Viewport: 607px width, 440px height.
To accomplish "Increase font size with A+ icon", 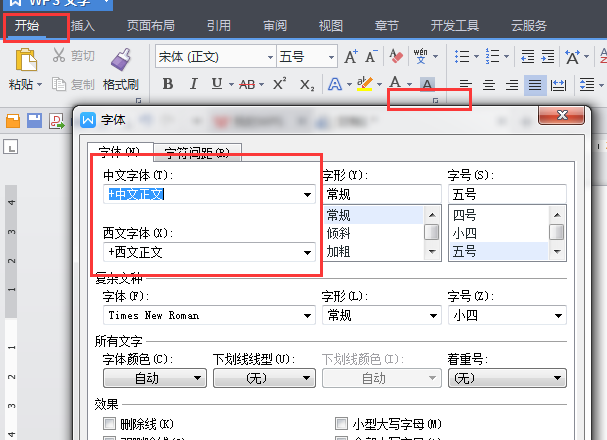I will coord(351,57).
